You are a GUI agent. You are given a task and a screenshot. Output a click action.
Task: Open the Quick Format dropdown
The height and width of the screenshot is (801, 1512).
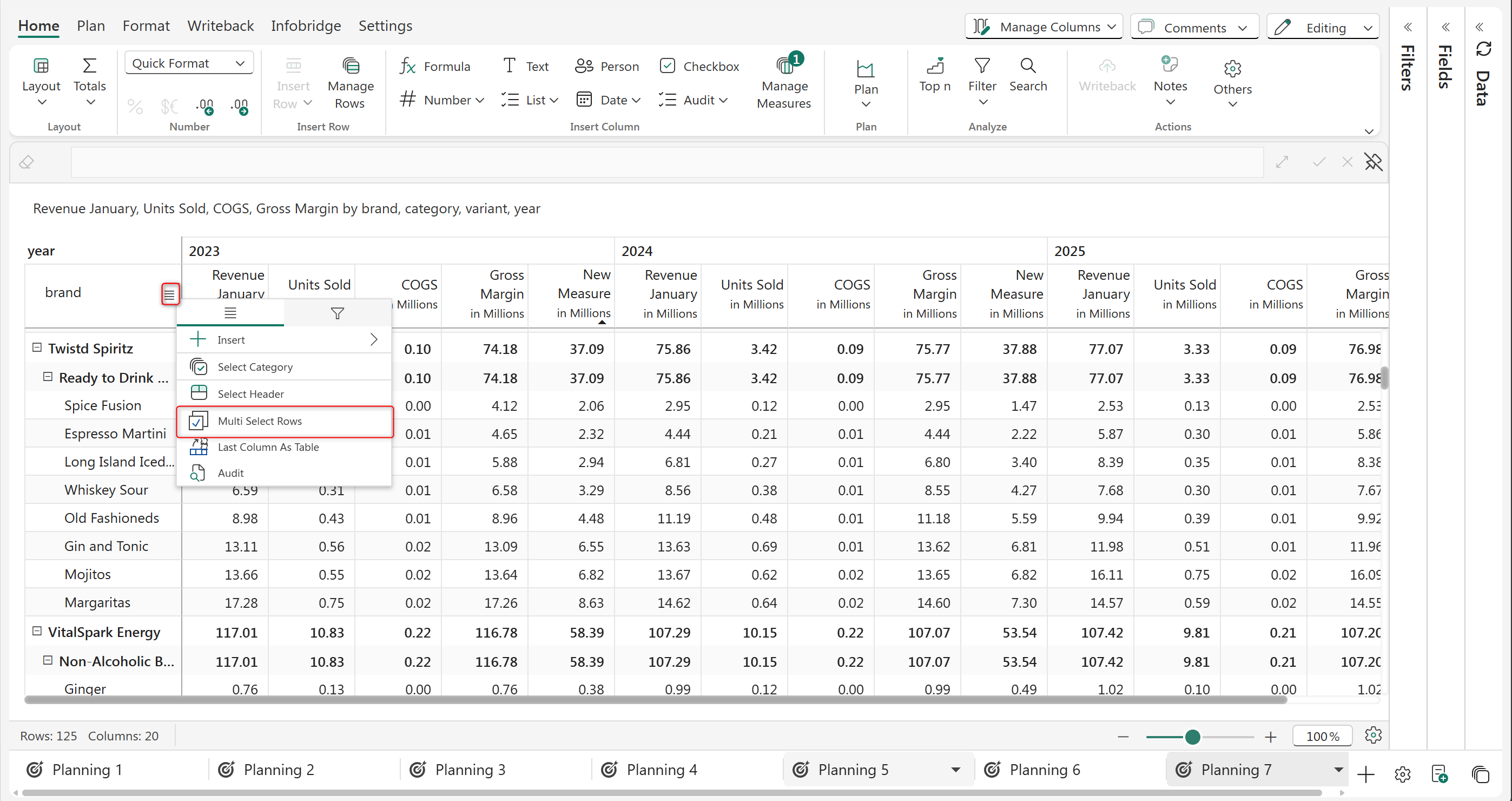pyautogui.click(x=188, y=63)
